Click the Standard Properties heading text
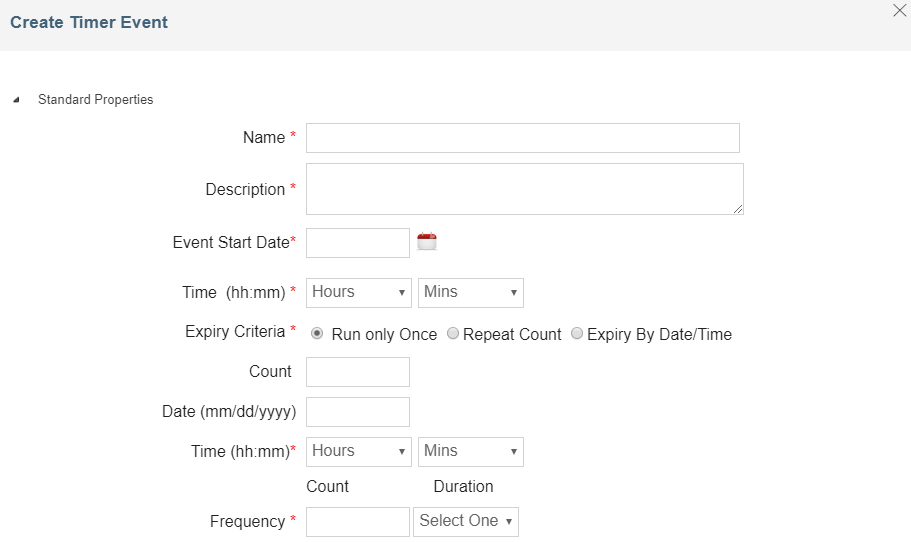 (x=95, y=100)
